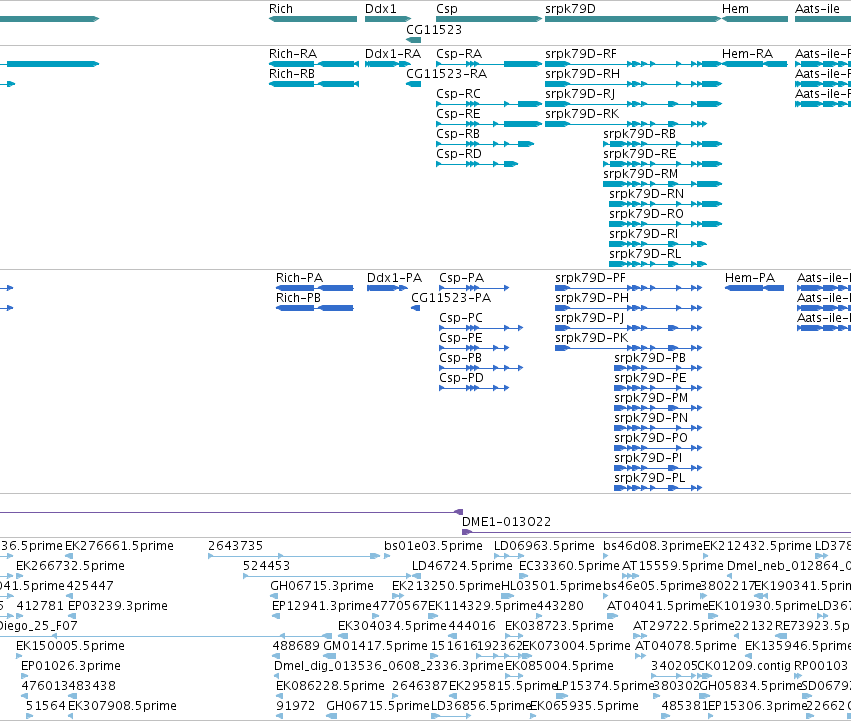Select the Ddx1 gene label
Image resolution: width=851 pixels, height=721 pixels.
[380, 9]
